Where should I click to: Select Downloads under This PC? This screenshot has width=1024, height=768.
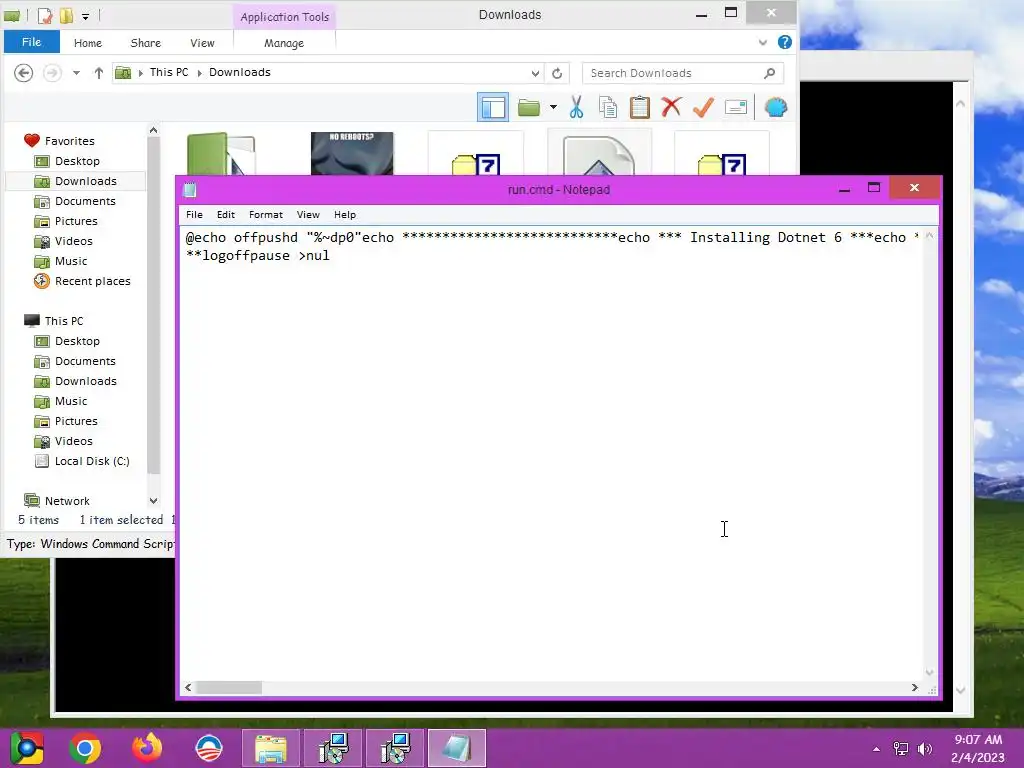[x=86, y=381]
